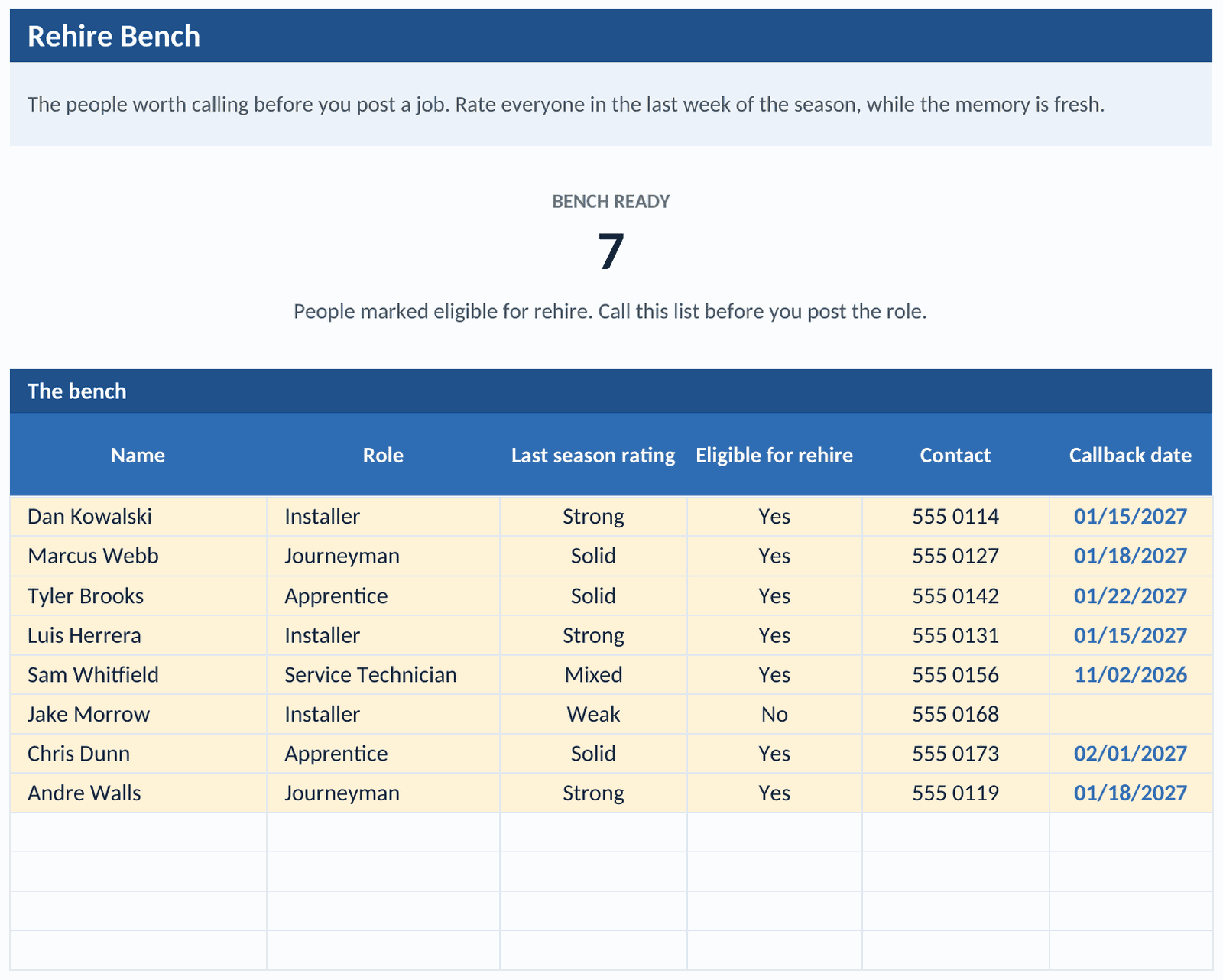
Task: Select the Marcus Webb name cell
Action: (138, 556)
